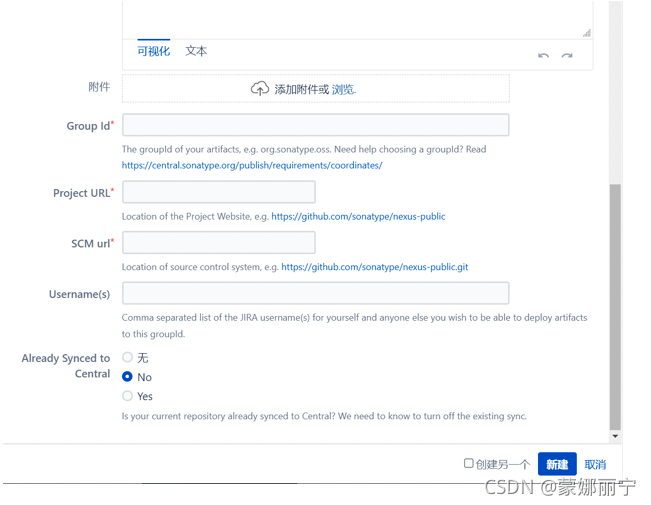Click the SCM url field label
Viewport: 651px width, 505px height.
91,243
